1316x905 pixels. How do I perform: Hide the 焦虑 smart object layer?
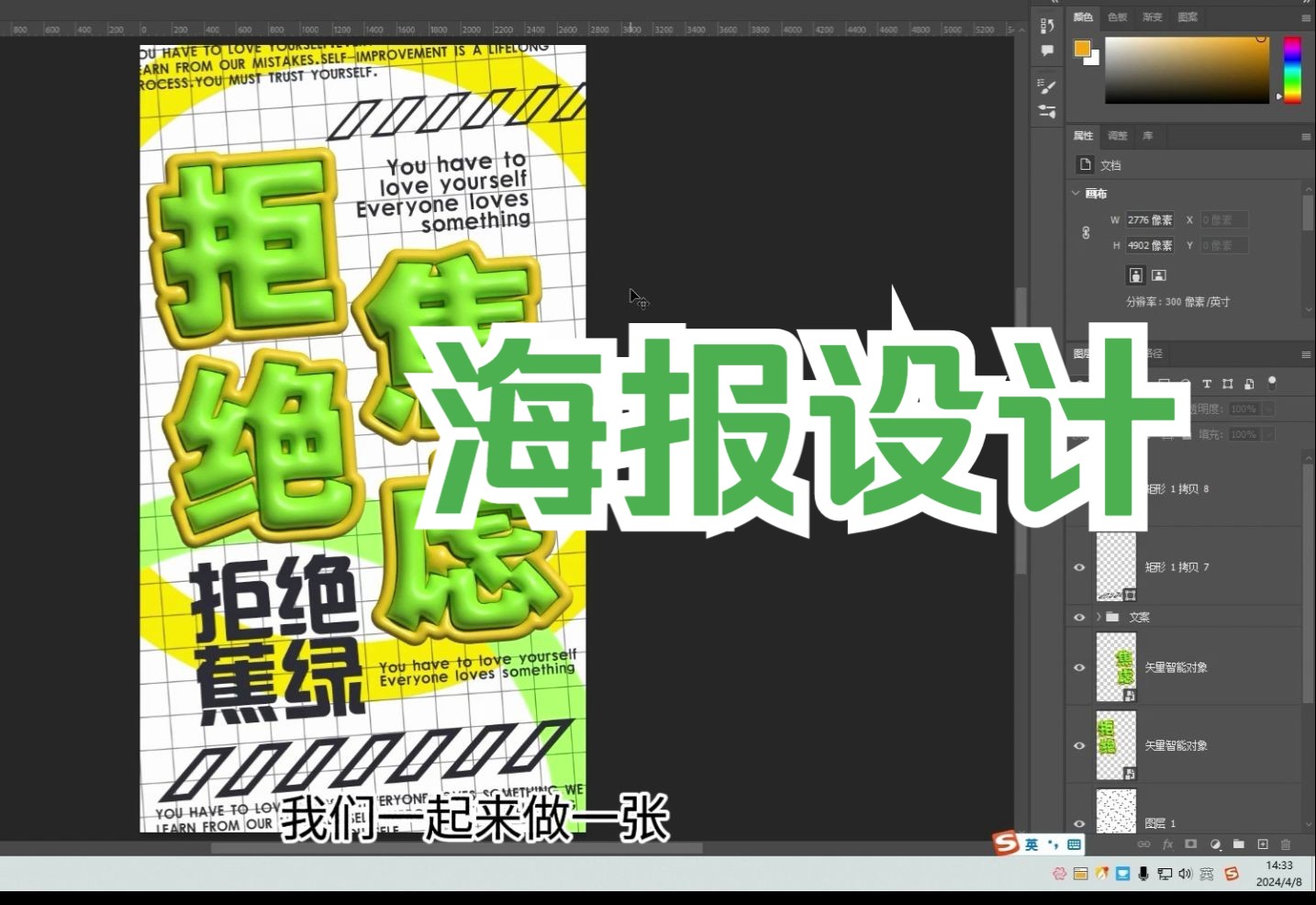(x=1079, y=667)
